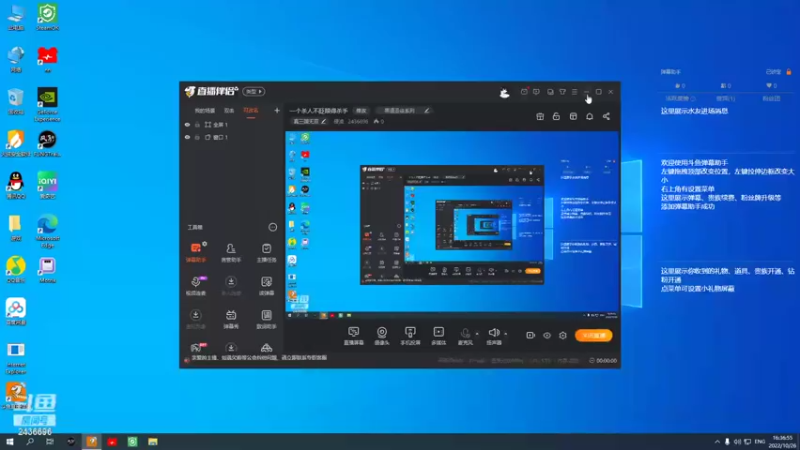Image resolution: width=800 pixels, height=450 pixels.
Task: Click the user avatar in title bar
Action: [504, 92]
